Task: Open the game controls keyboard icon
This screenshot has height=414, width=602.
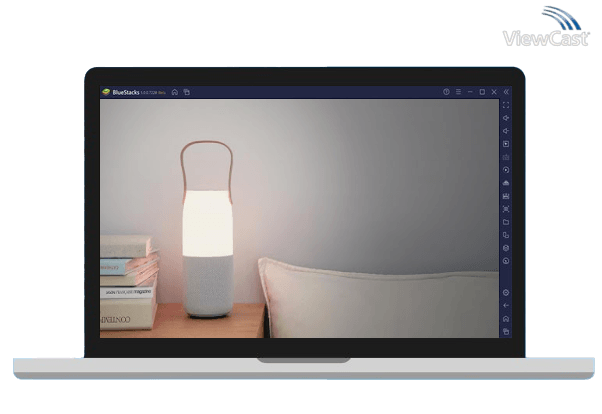Action: 506,157
